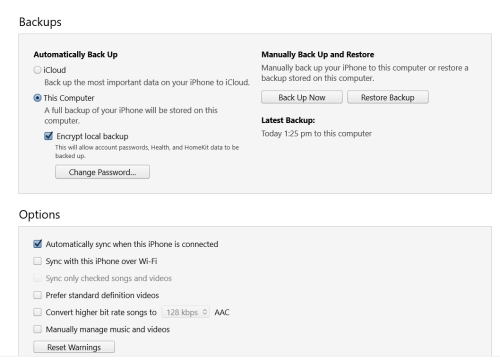Click the Restore Backup button
Viewport: 500px width, 362px height.
(x=388, y=97)
